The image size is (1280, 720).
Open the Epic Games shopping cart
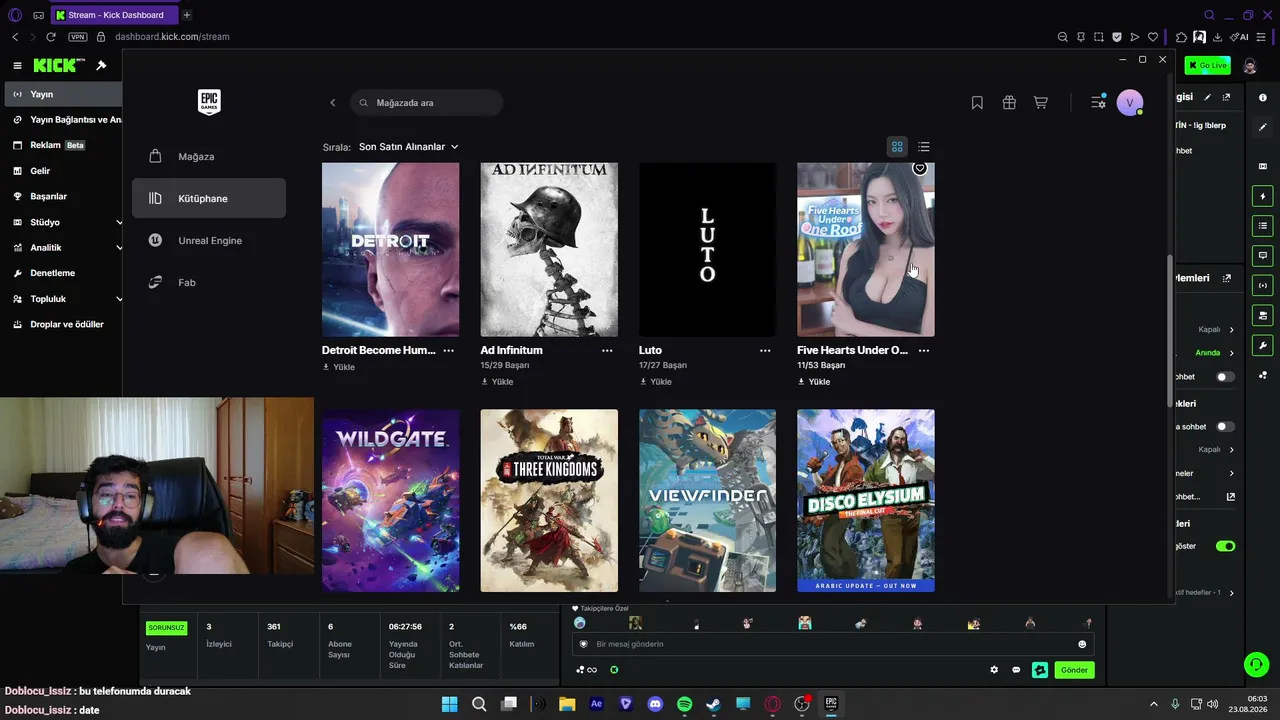1041,102
